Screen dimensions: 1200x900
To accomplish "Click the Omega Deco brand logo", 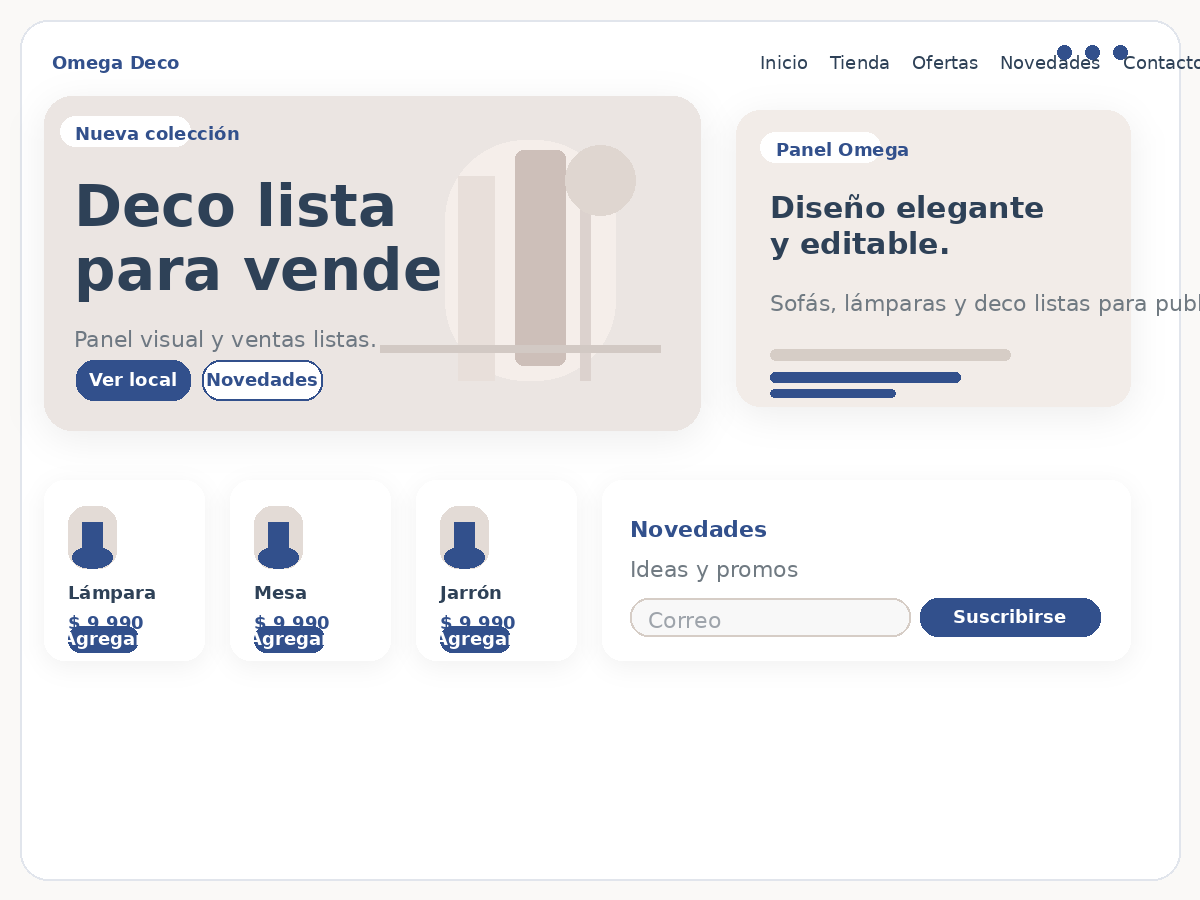I will click(x=115, y=63).
